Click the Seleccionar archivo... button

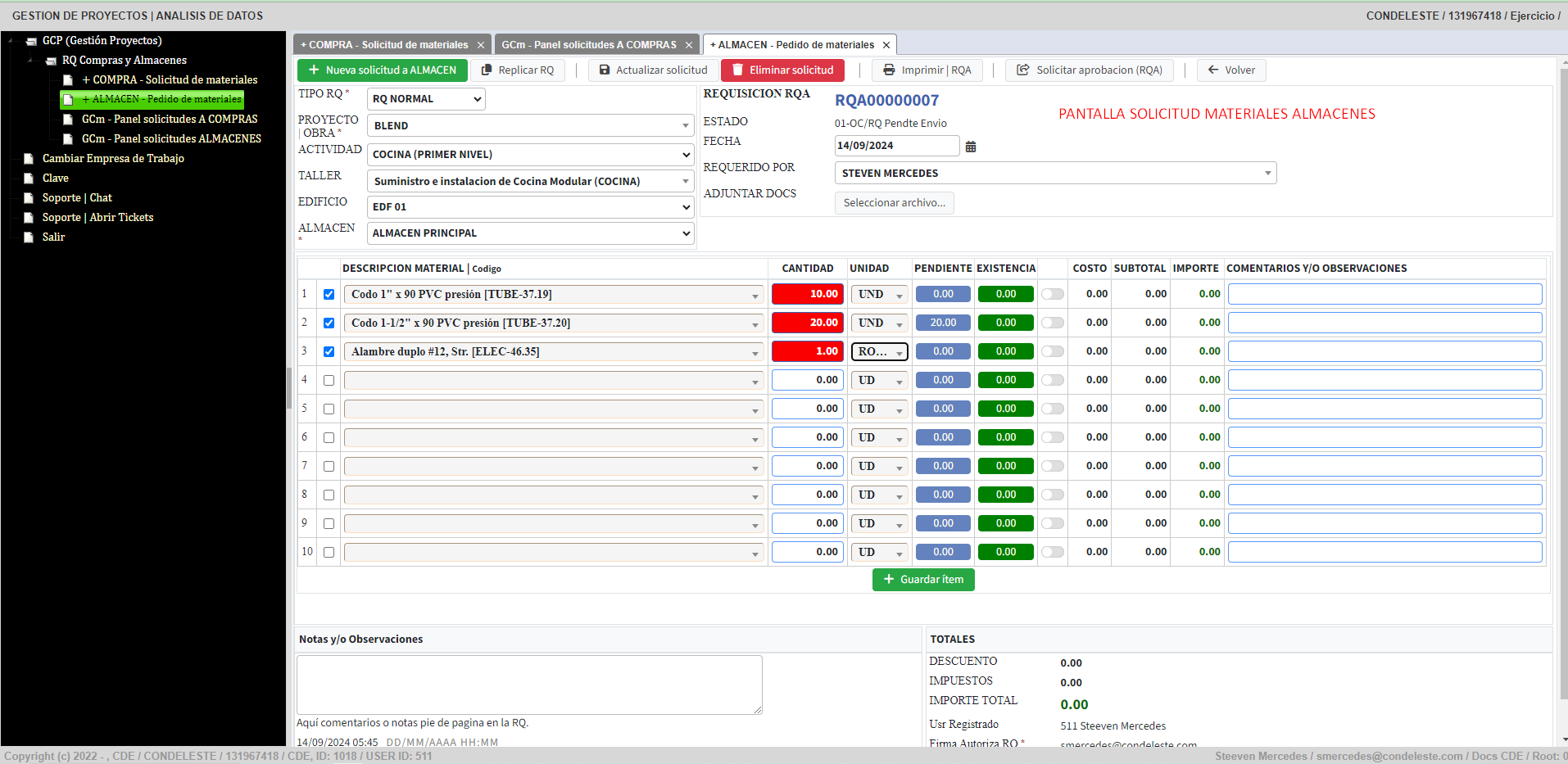(x=894, y=203)
